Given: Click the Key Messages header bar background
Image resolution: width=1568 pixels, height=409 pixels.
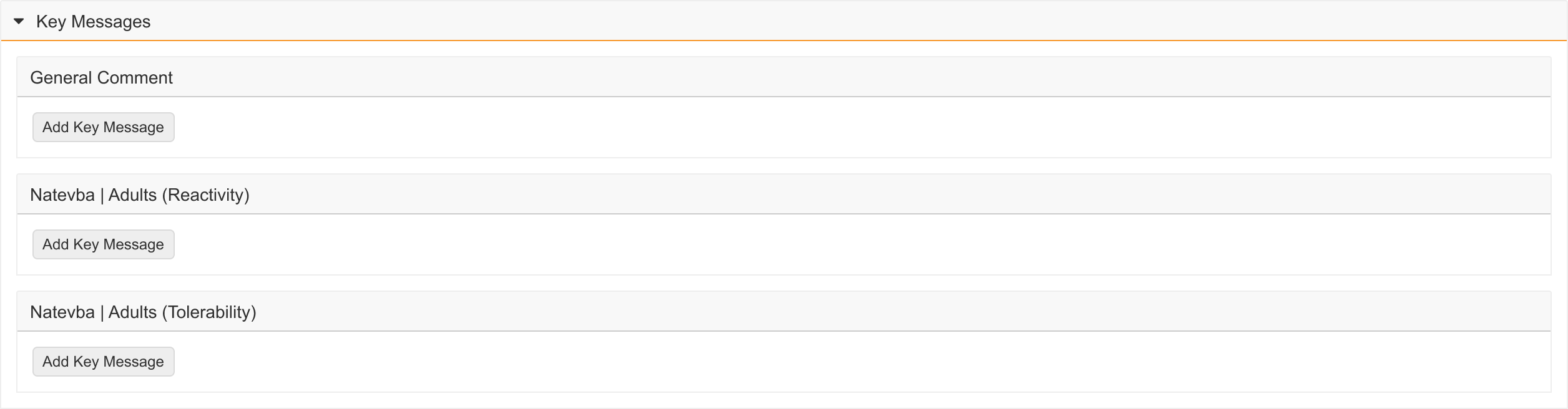Looking at the screenshot, I should [811, 21].
